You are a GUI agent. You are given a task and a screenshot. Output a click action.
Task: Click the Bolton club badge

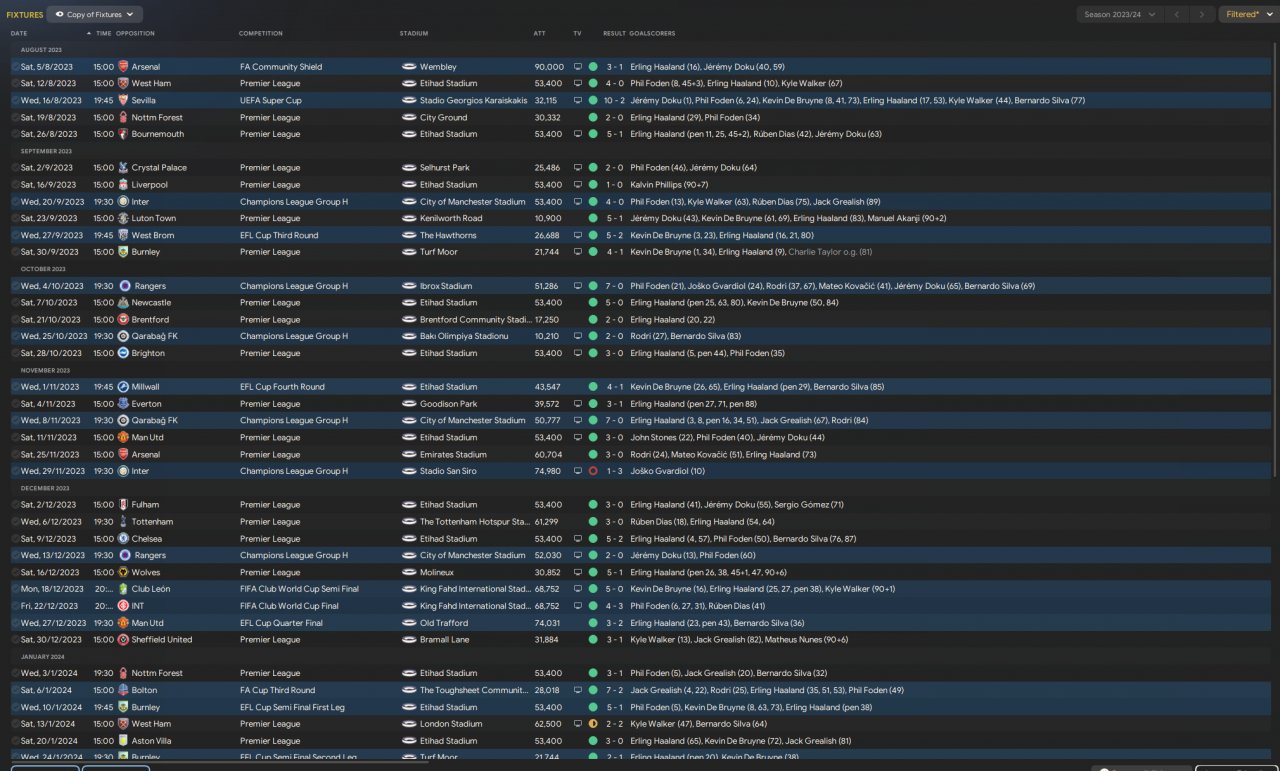tap(123, 690)
